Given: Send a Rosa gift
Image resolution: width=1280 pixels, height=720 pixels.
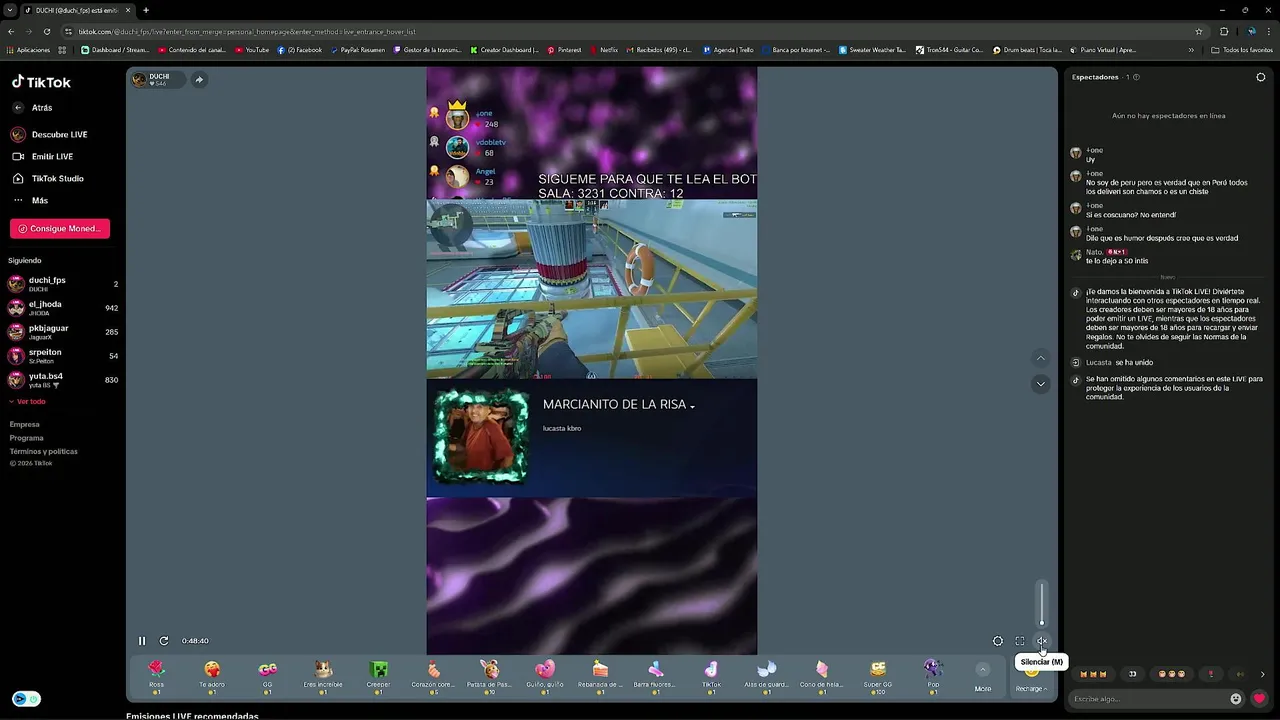Looking at the screenshot, I should click(156, 676).
